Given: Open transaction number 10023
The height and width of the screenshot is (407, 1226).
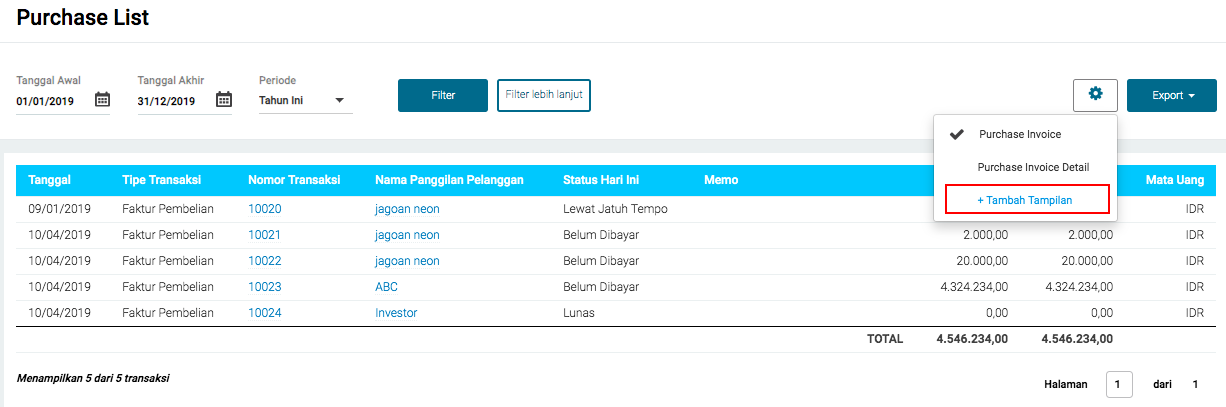Looking at the screenshot, I should [265, 287].
